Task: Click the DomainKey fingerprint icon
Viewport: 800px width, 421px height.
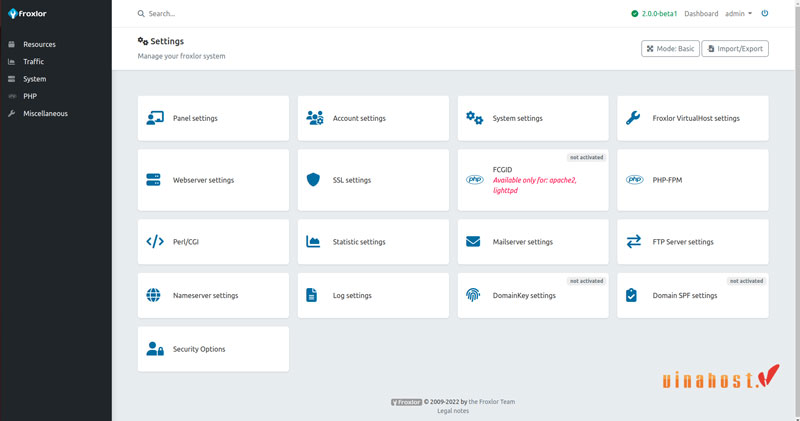Action: tap(473, 295)
